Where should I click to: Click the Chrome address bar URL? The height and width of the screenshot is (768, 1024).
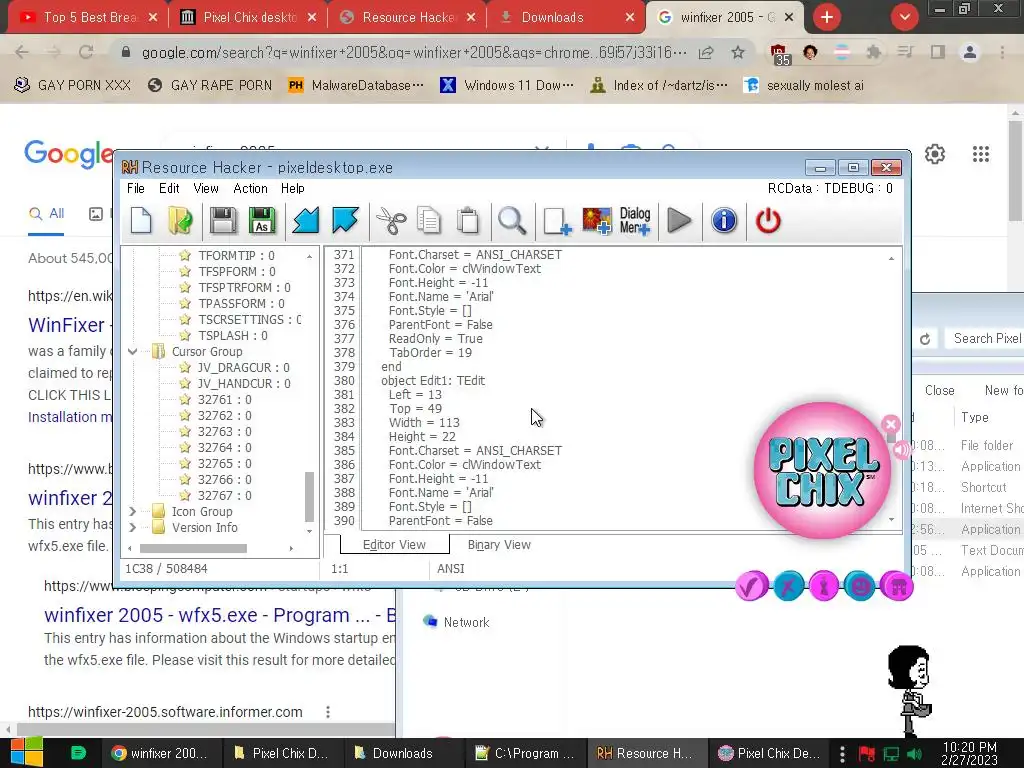point(414,52)
